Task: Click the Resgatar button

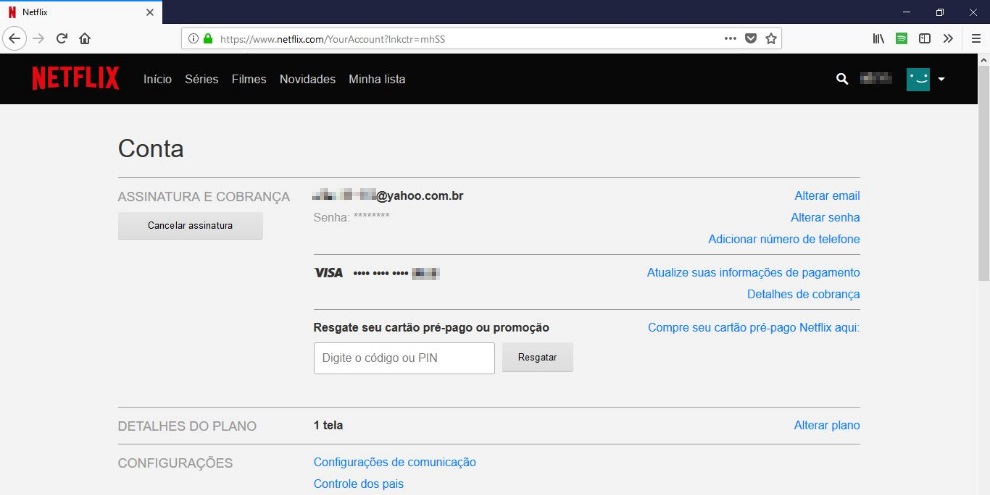Action: pyautogui.click(x=537, y=357)
